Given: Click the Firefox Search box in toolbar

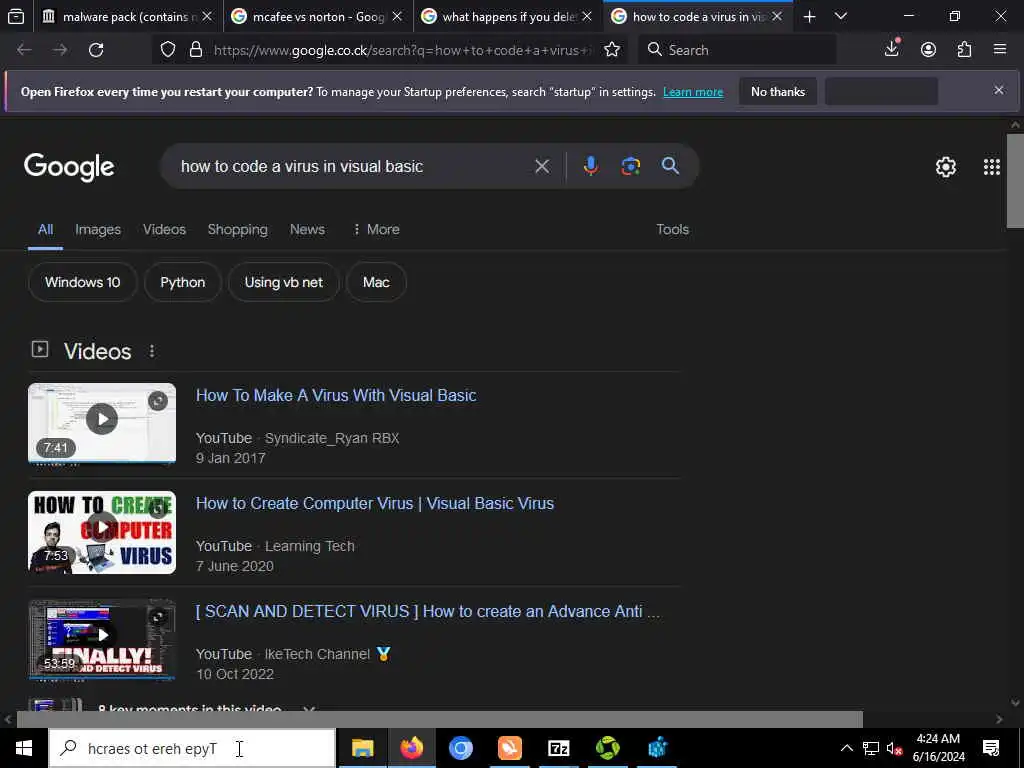Looking at the screenshot, I should tap(738, 50).
